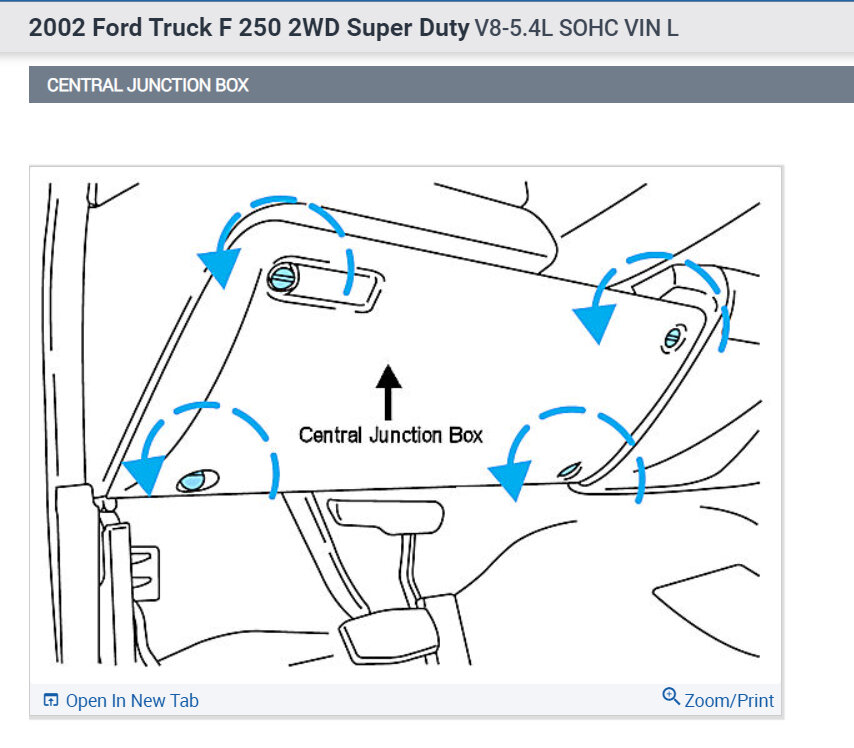Select the CENTRAL JUNCTION BOX header bar
Screen dimensions: 854x748
[441, 84]
